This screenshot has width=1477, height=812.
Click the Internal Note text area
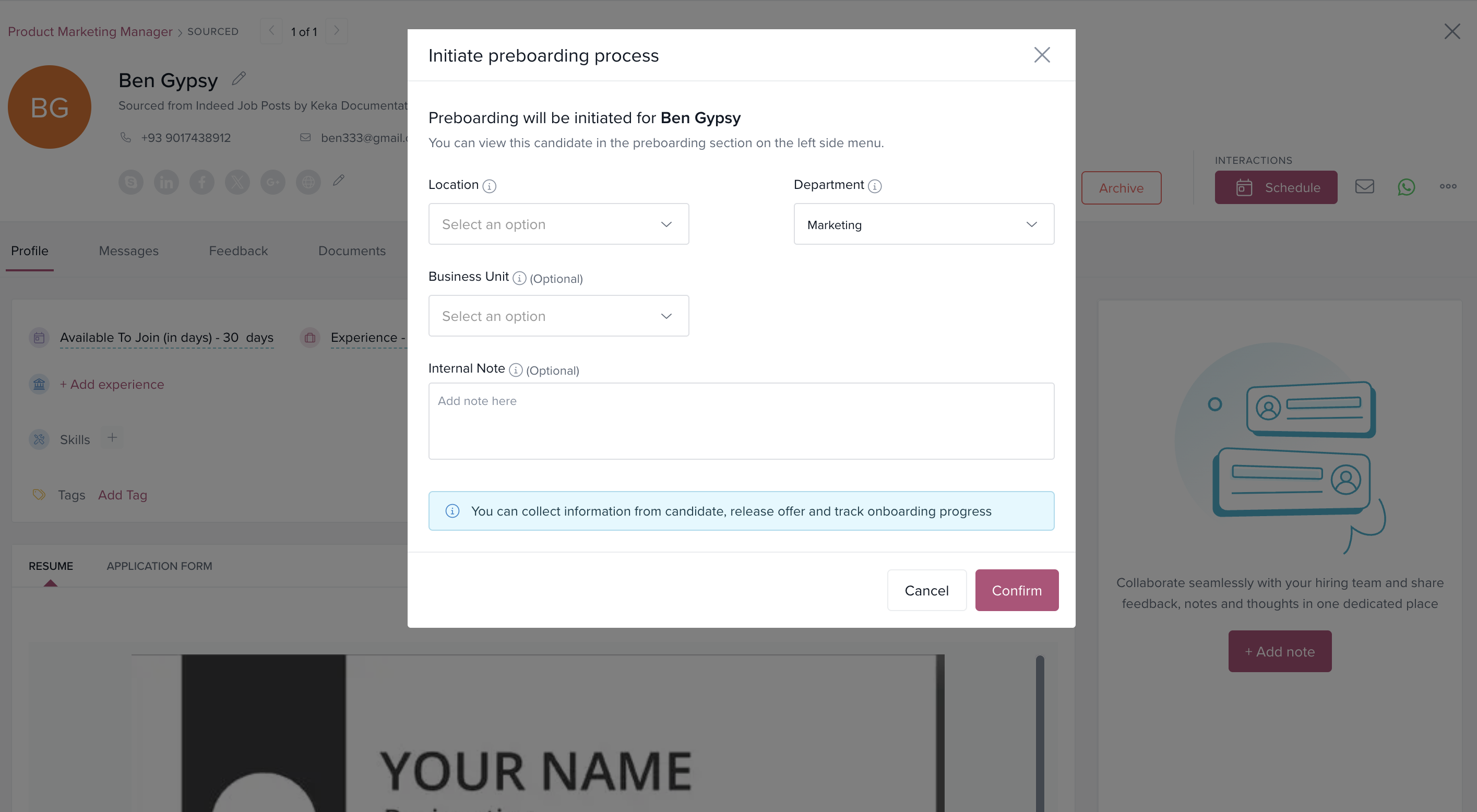740,421
